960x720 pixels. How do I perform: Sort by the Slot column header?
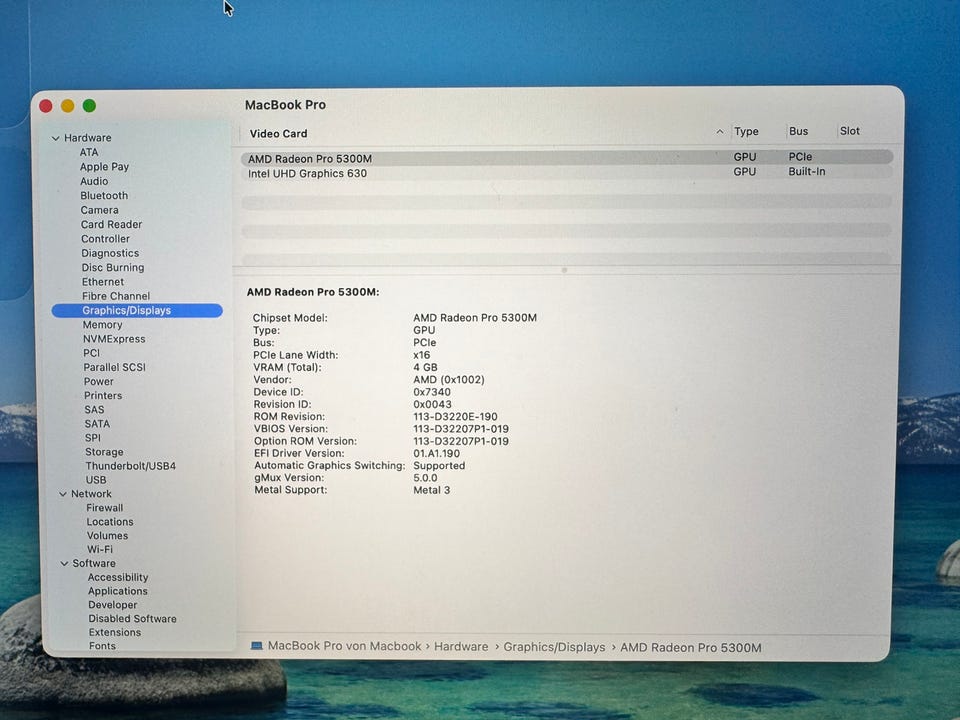coord(850,131)
